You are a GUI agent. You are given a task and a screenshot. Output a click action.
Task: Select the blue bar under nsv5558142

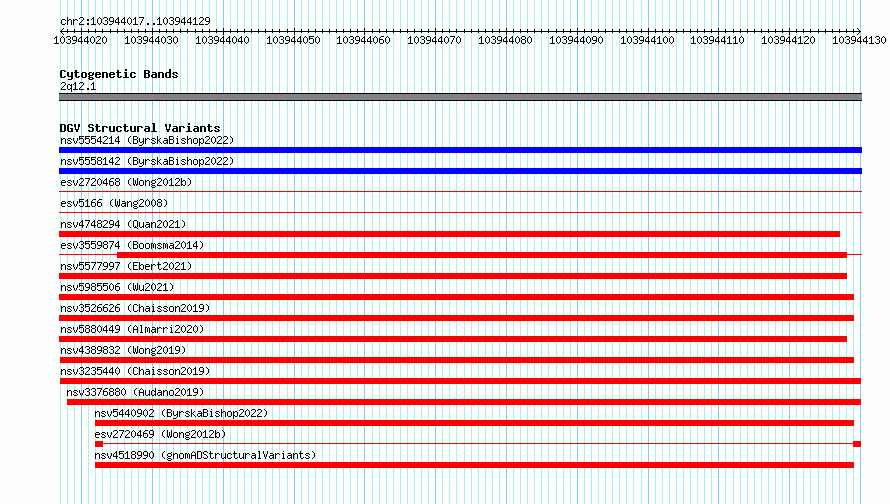click(460, 171)
